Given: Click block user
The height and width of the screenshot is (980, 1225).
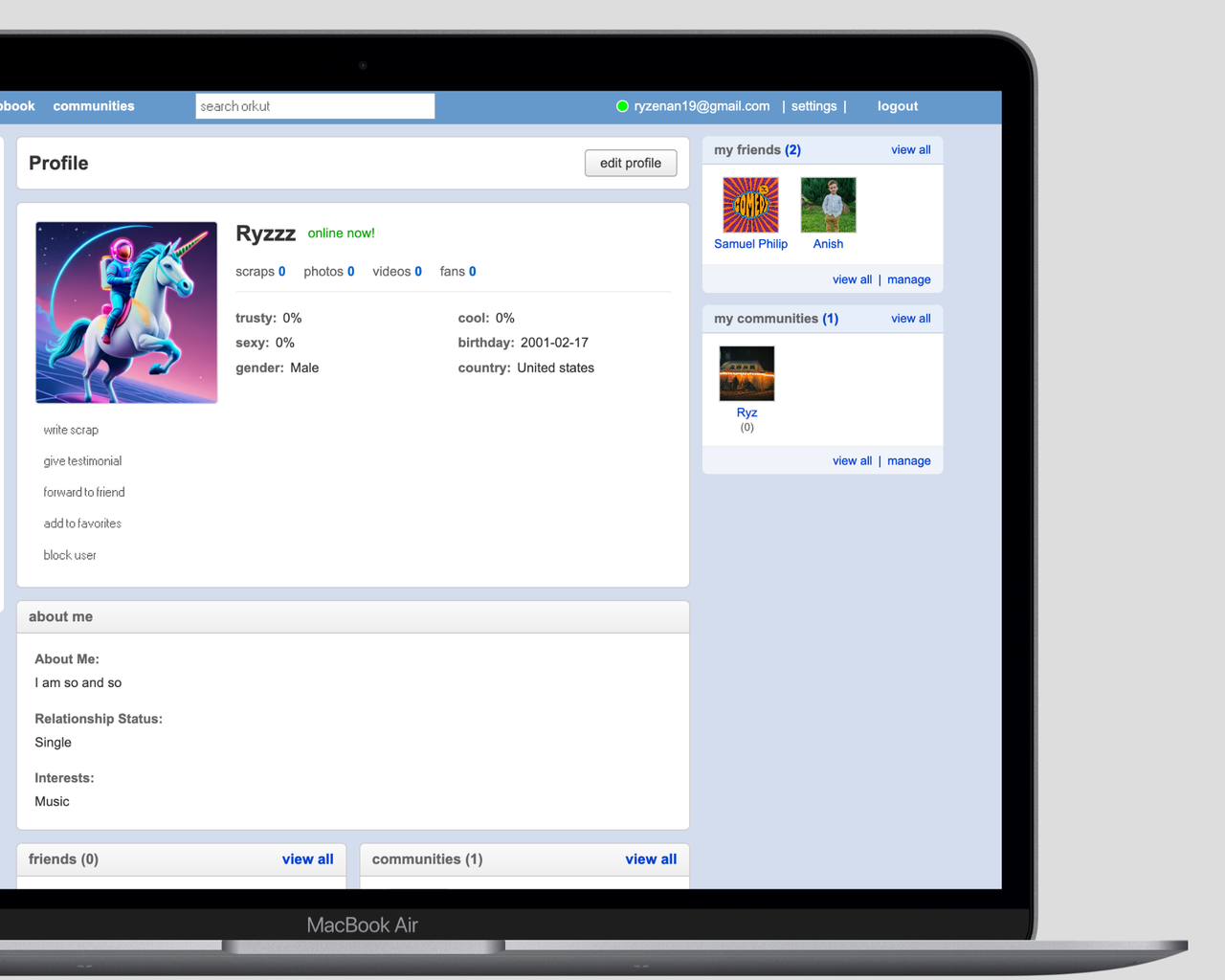Looking at the screenshot, I should [x=70, y=555].
